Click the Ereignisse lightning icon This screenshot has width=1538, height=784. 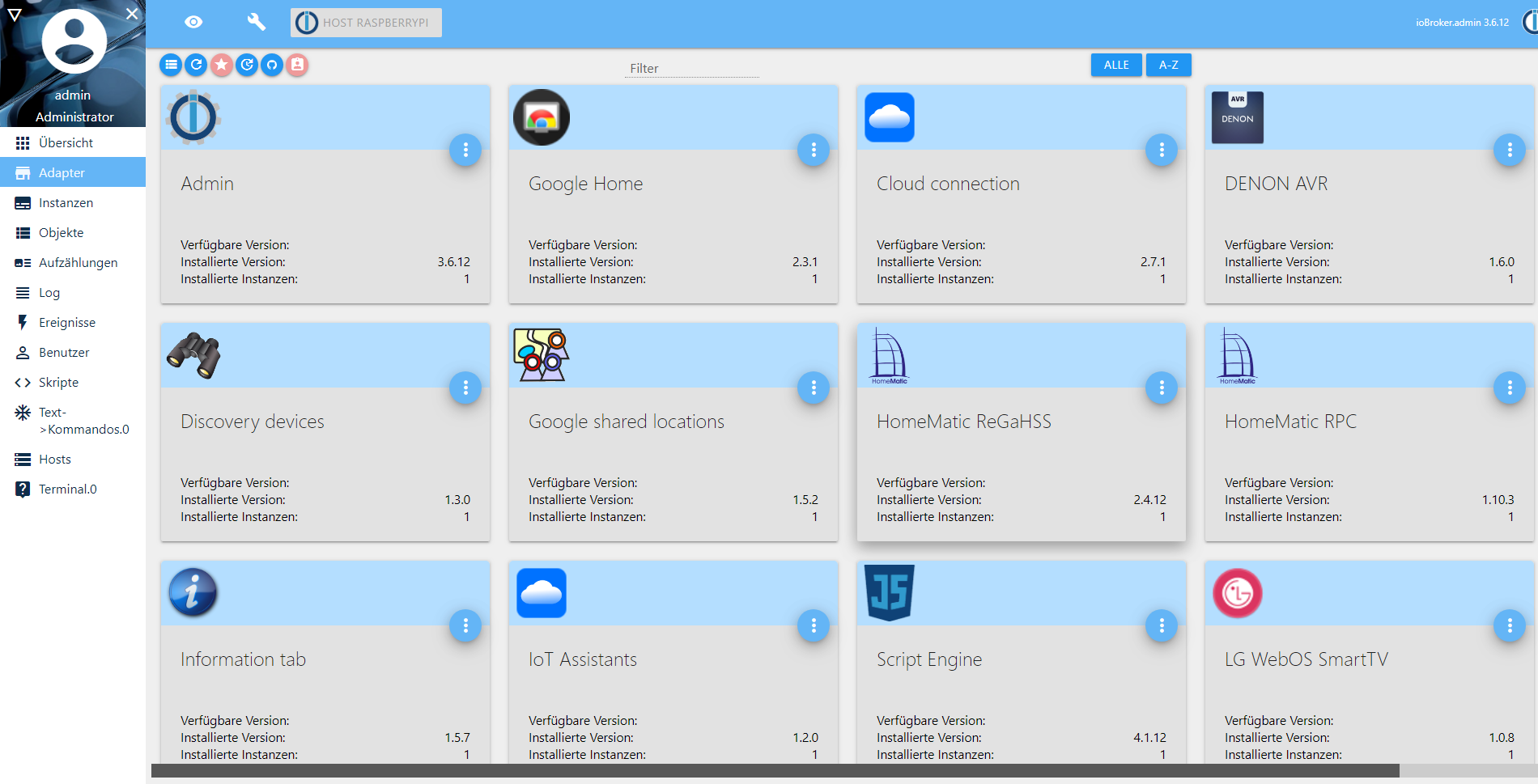coord(23,322)
